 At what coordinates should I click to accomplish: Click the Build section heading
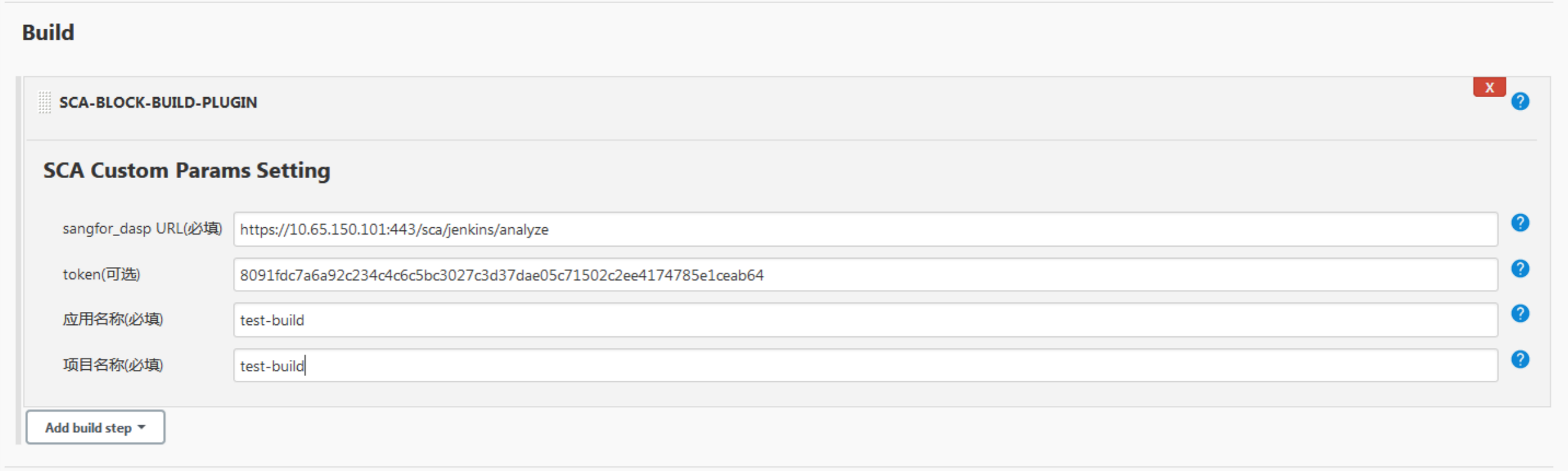[x=48, y=32]
